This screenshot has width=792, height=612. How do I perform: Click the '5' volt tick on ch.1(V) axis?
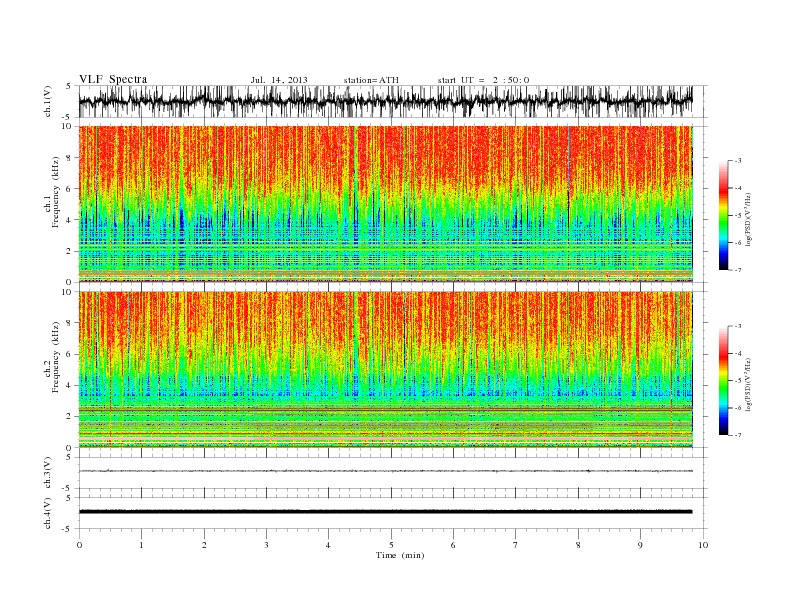[69, 86]
